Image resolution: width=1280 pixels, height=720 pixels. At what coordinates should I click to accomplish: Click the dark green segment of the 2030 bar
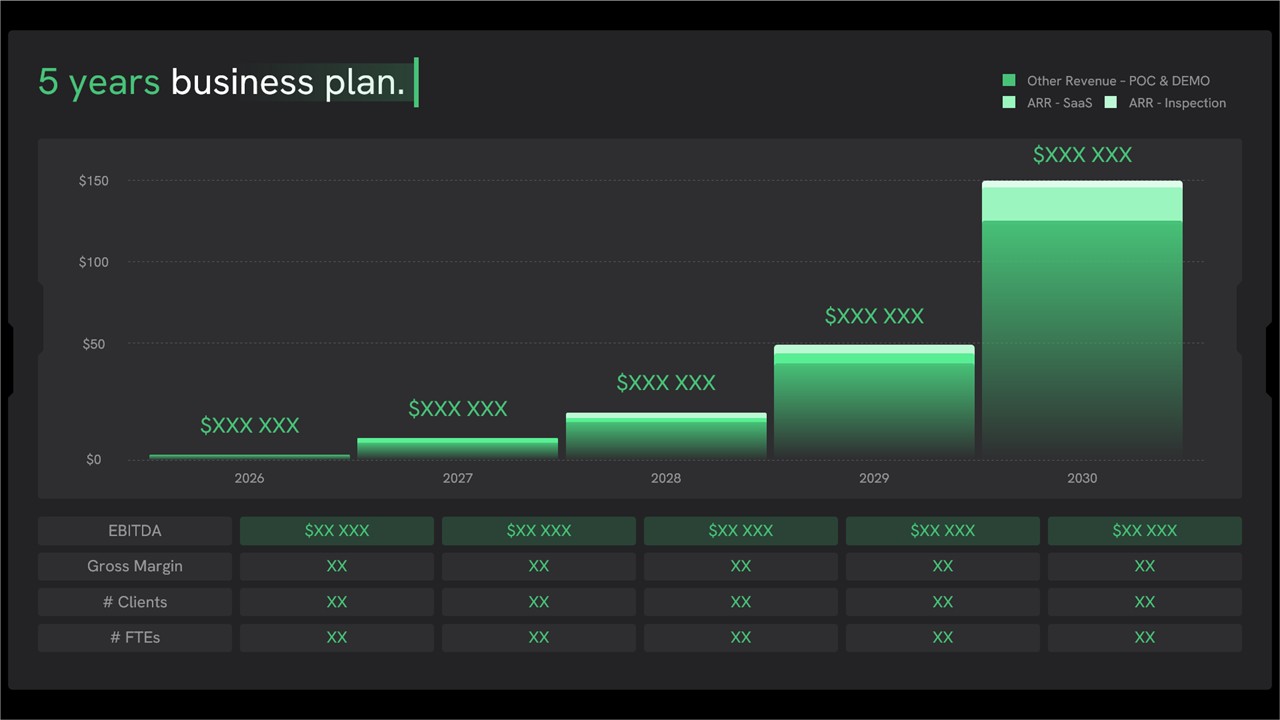tap(1082, 340)
